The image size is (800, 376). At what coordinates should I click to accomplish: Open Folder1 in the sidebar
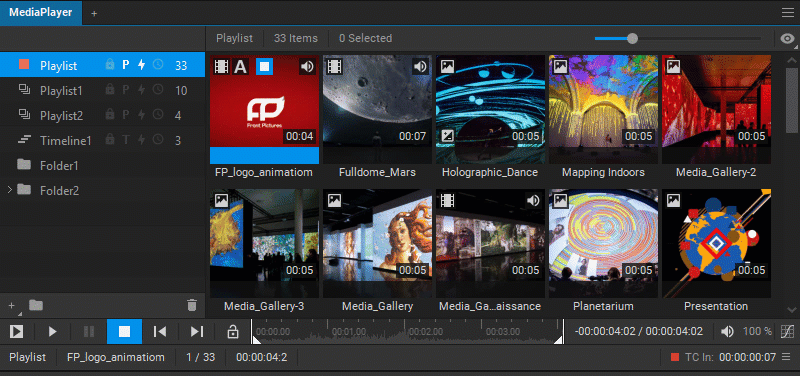[x=102, y=165]
